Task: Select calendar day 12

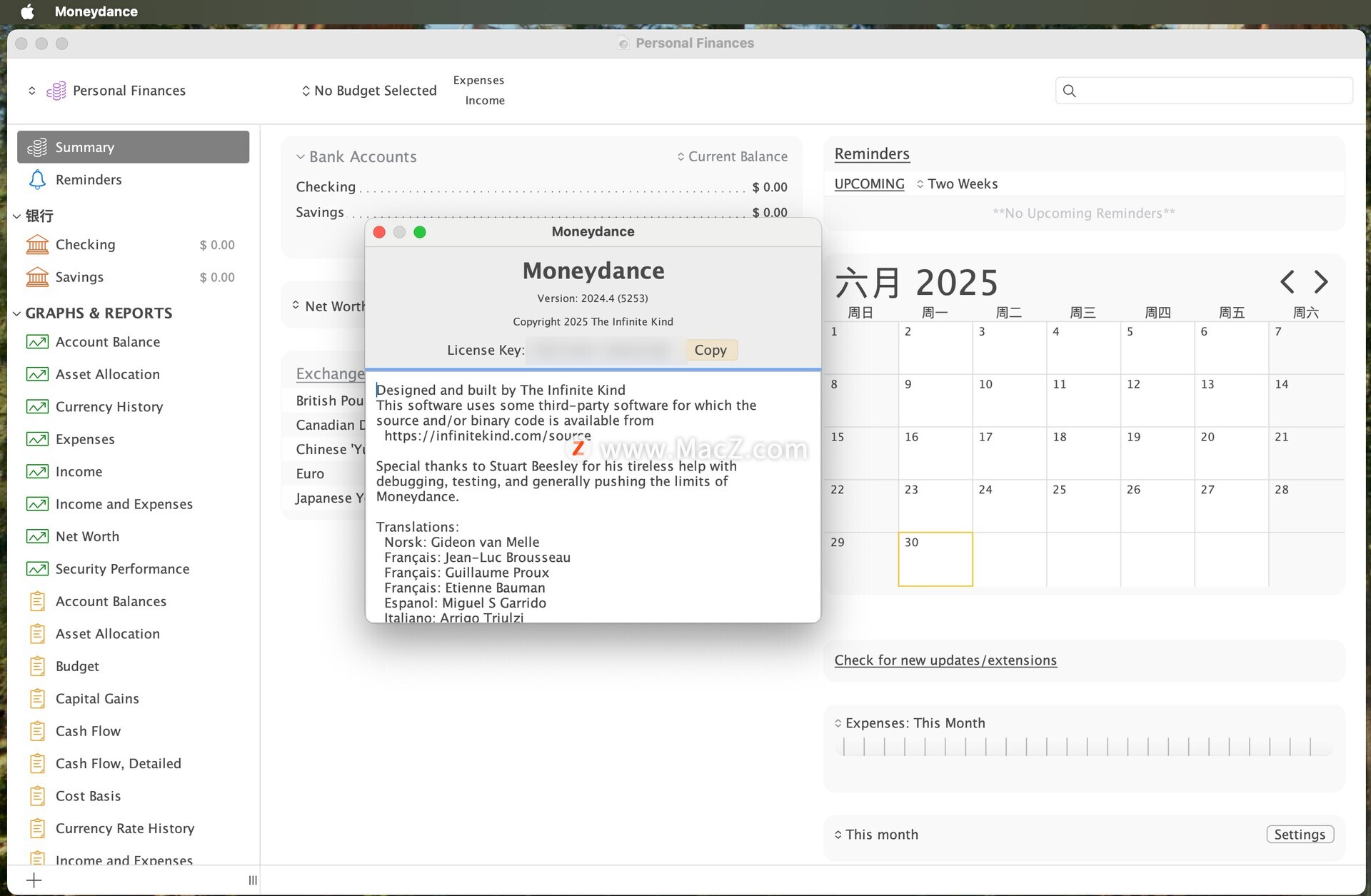Action: [1157, 401]
